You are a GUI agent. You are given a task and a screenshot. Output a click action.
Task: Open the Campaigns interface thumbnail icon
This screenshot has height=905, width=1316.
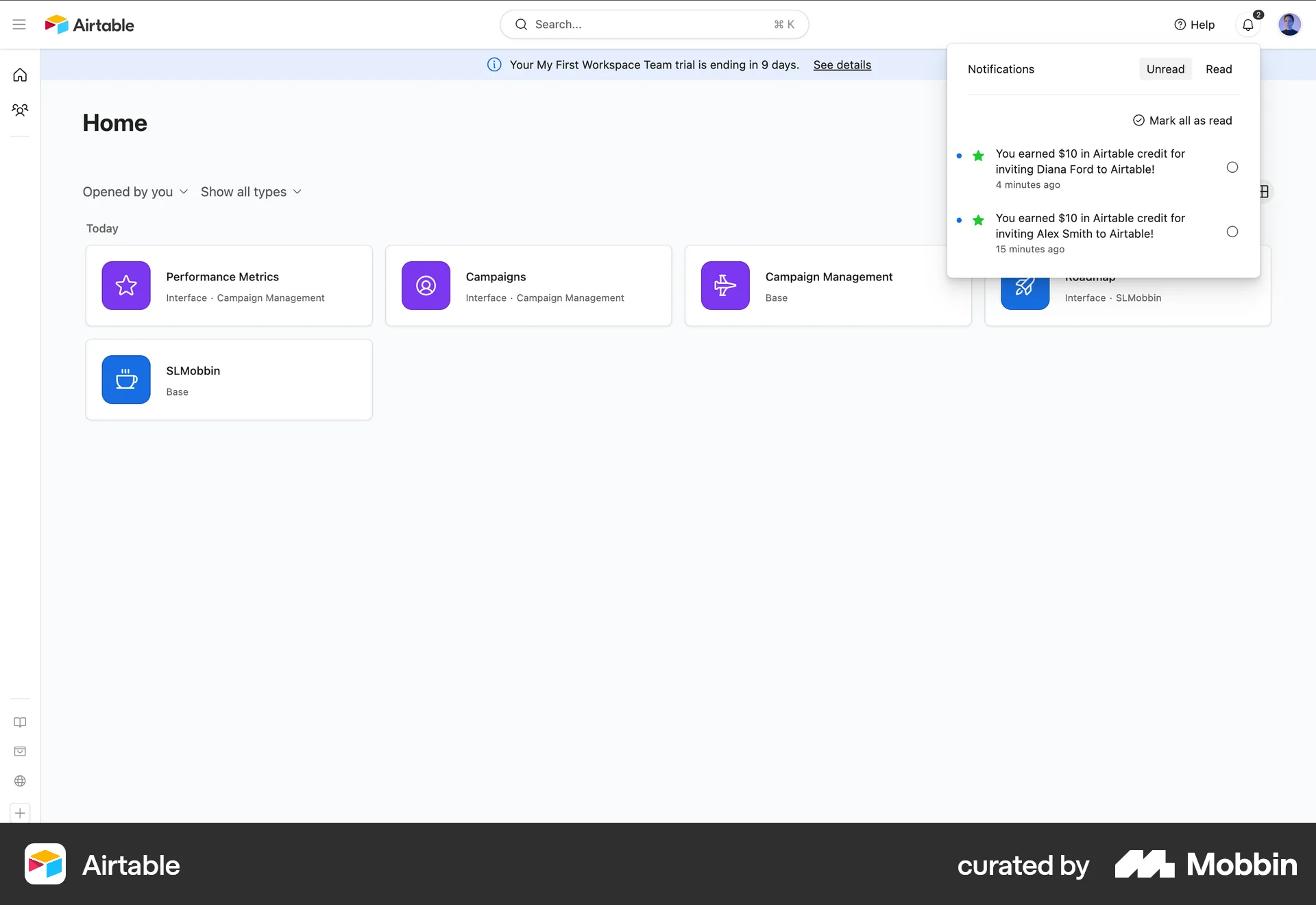click(x=425, y=285)
